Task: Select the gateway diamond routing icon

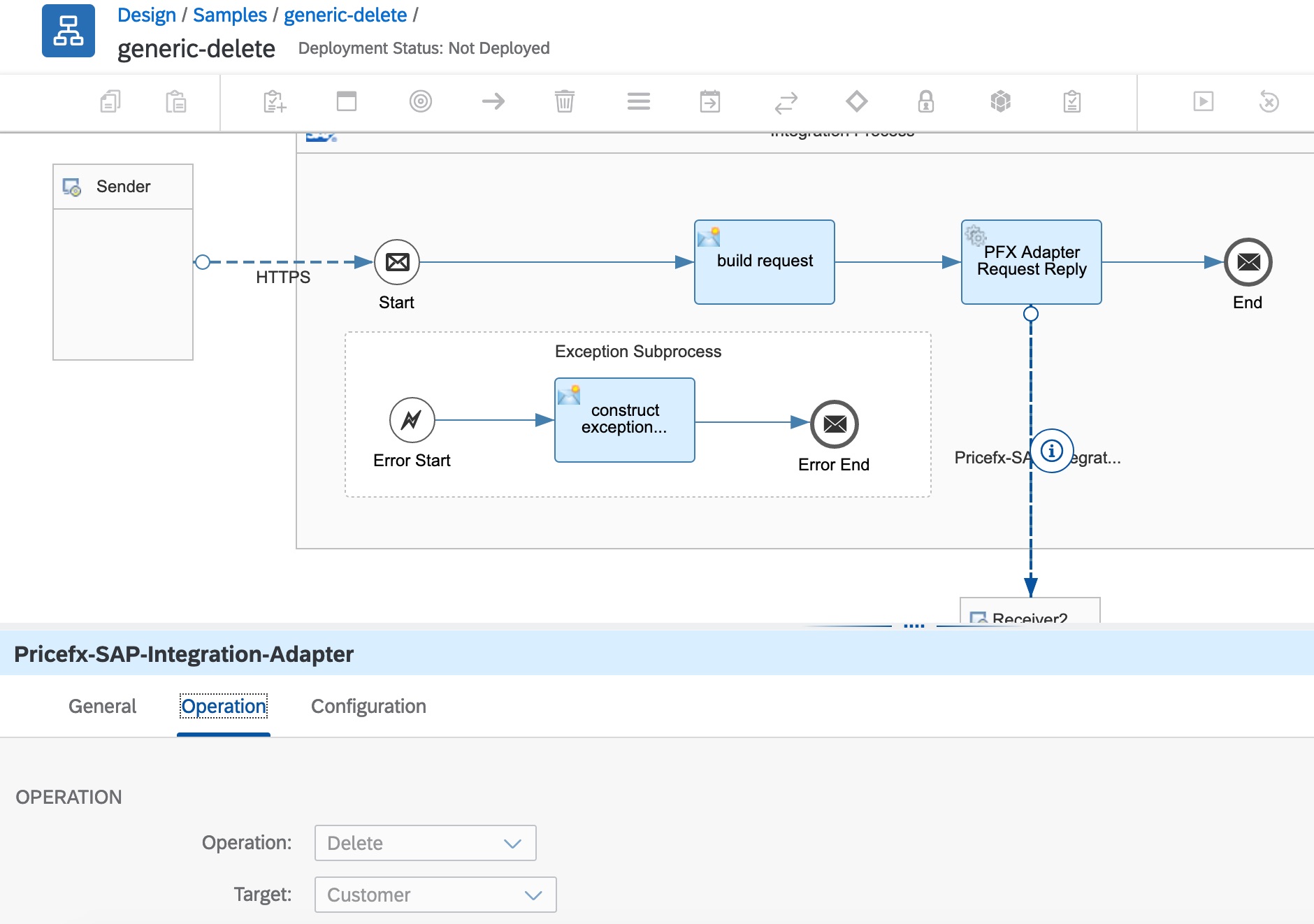Action: pos(856,102)
